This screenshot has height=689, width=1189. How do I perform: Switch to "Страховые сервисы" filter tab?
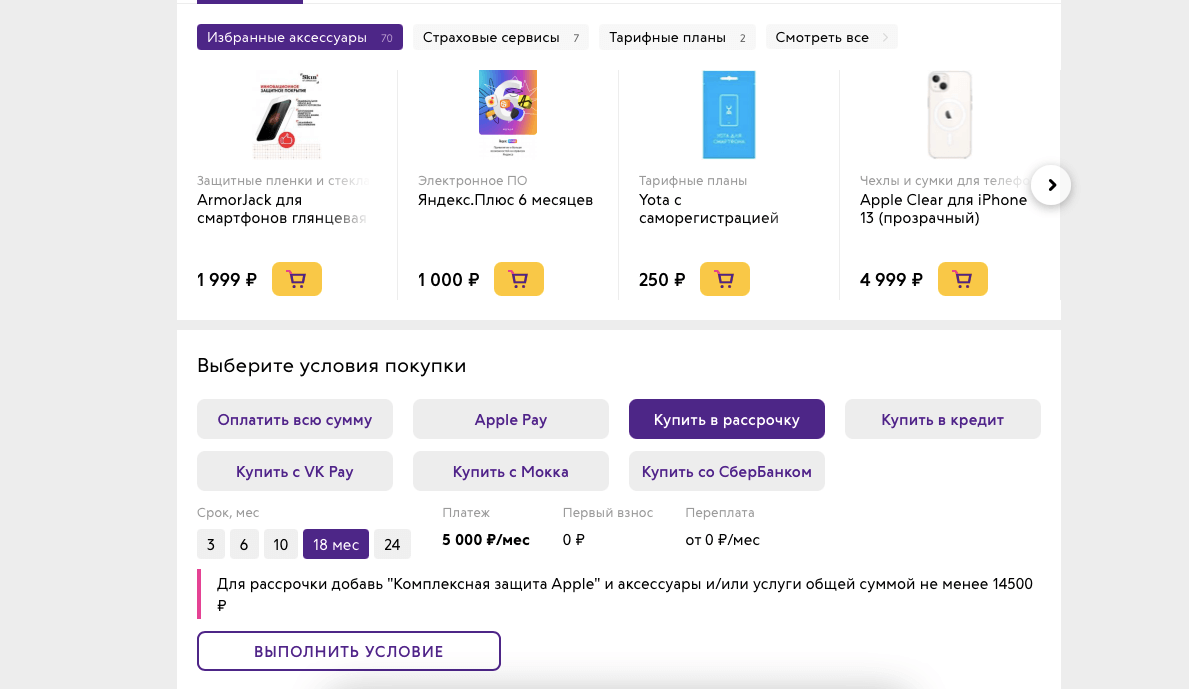tap(500, 36)
